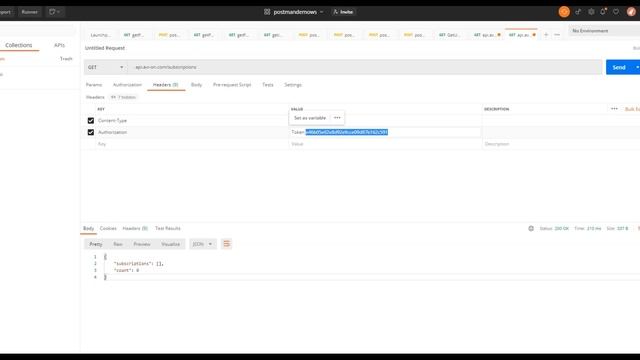Select the APIs sidebar tab

pos(59,45)
